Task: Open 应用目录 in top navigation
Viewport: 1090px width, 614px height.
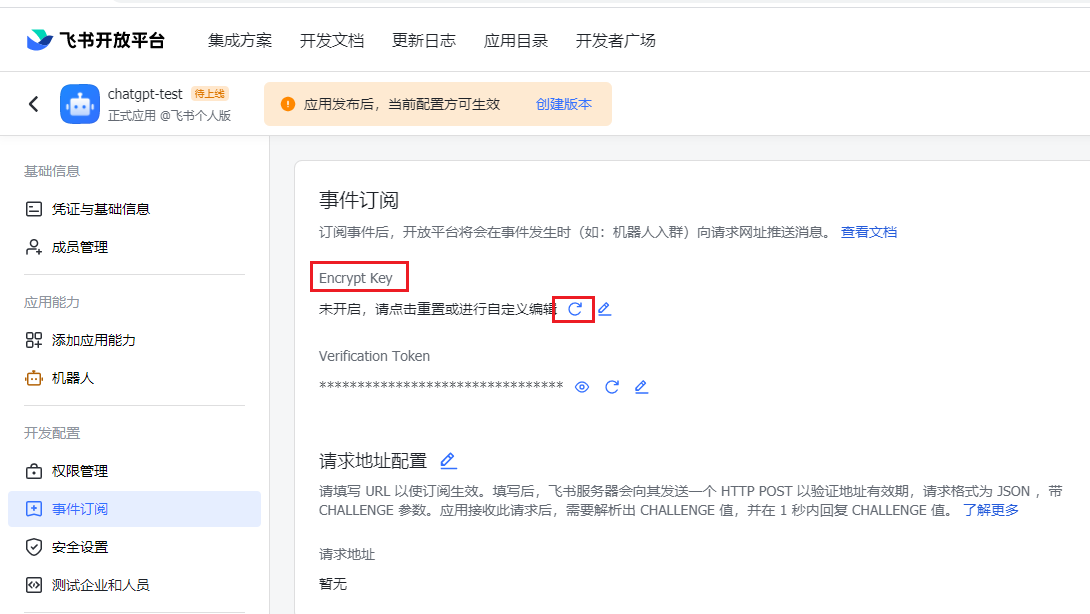Action: [x=516, y=40]
